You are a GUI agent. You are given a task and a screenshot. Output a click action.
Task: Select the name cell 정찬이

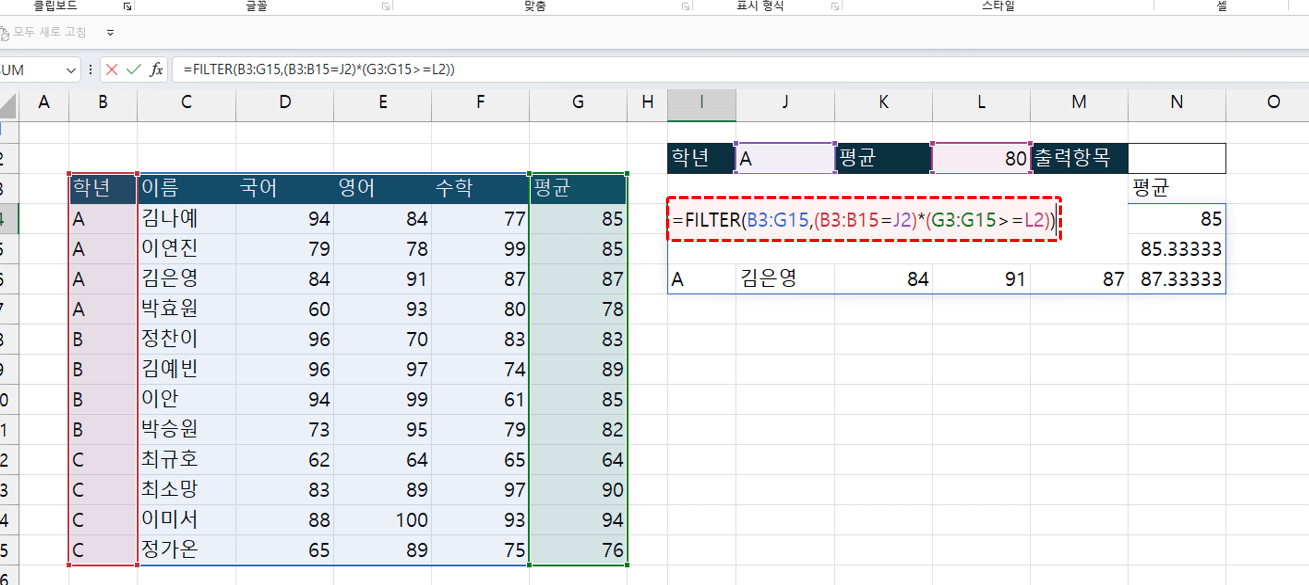coord(187,339)
